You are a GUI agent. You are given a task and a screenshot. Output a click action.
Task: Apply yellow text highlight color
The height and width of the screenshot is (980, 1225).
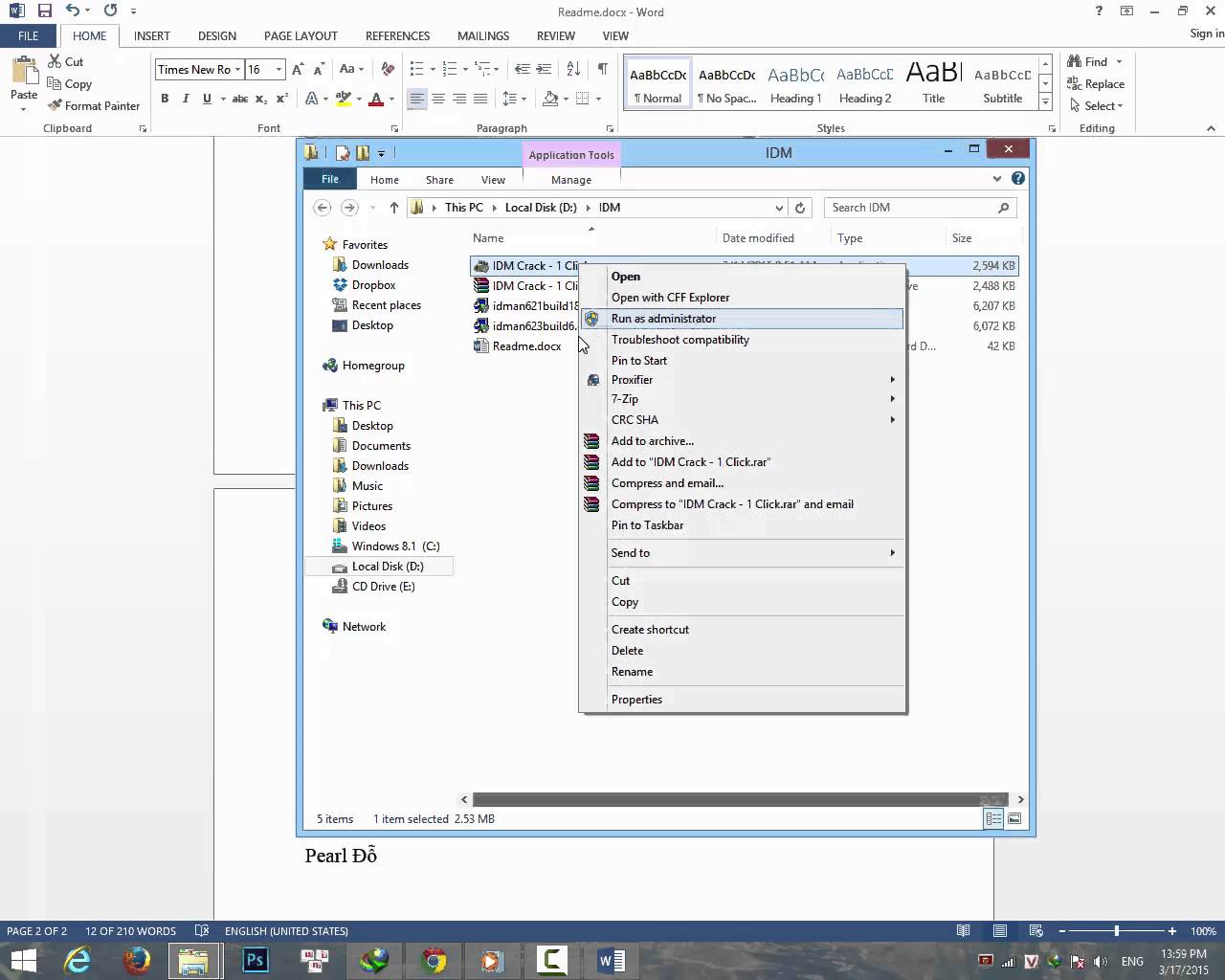coord(344,99)
